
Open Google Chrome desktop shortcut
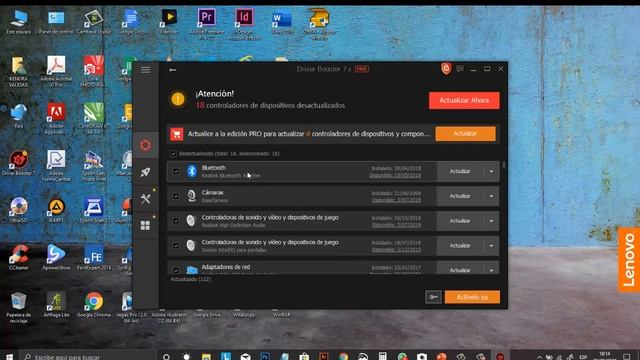[93, 305]
